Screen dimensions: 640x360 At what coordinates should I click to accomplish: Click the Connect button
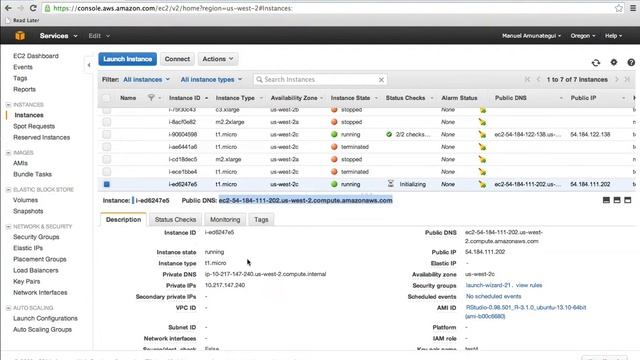click(x=177, y=59)
